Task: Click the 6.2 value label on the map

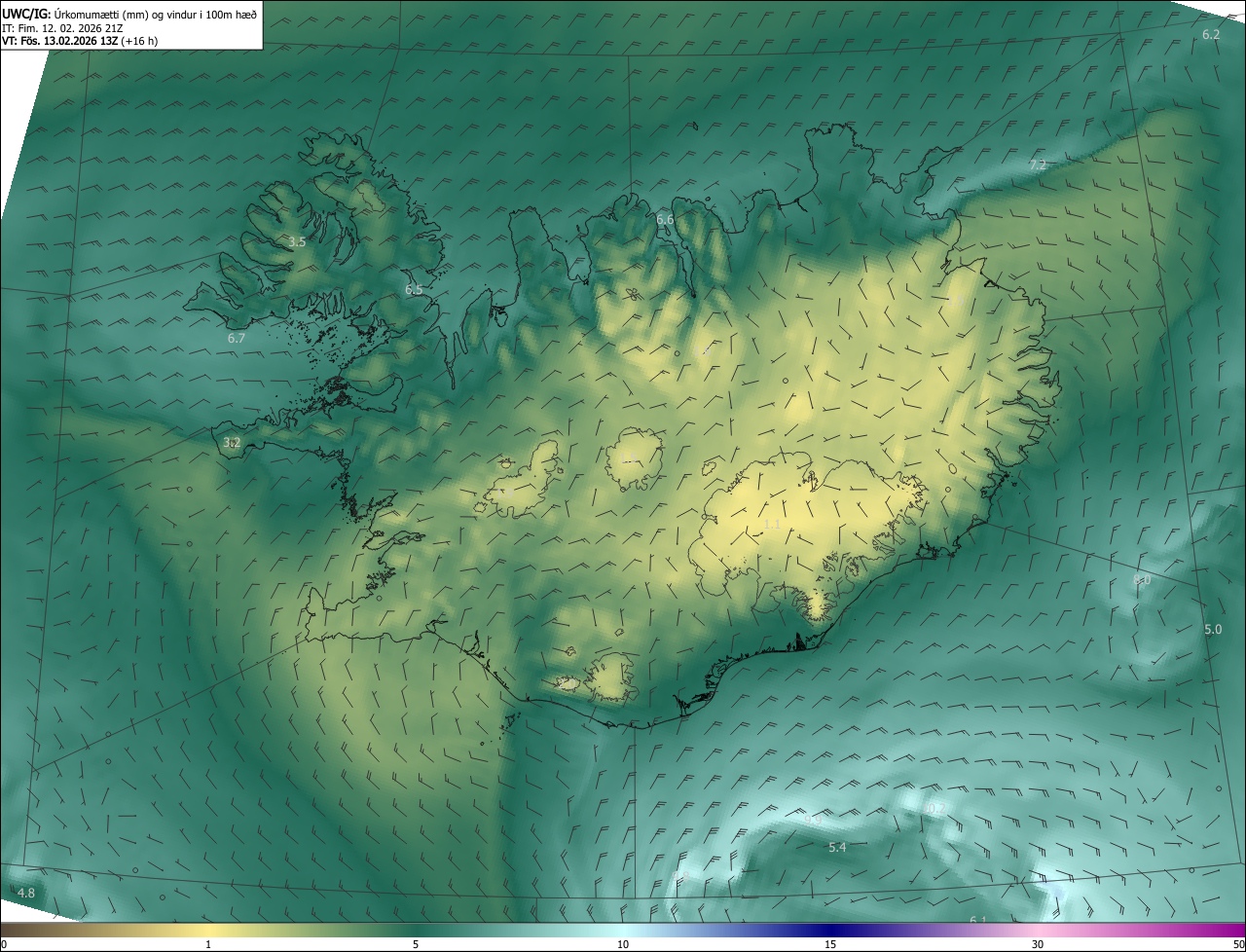Action: (x=1211, y=35)
